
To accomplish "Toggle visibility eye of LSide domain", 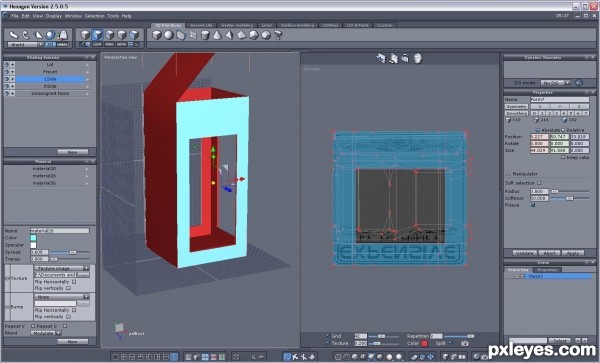I will (x=7, y=79).
